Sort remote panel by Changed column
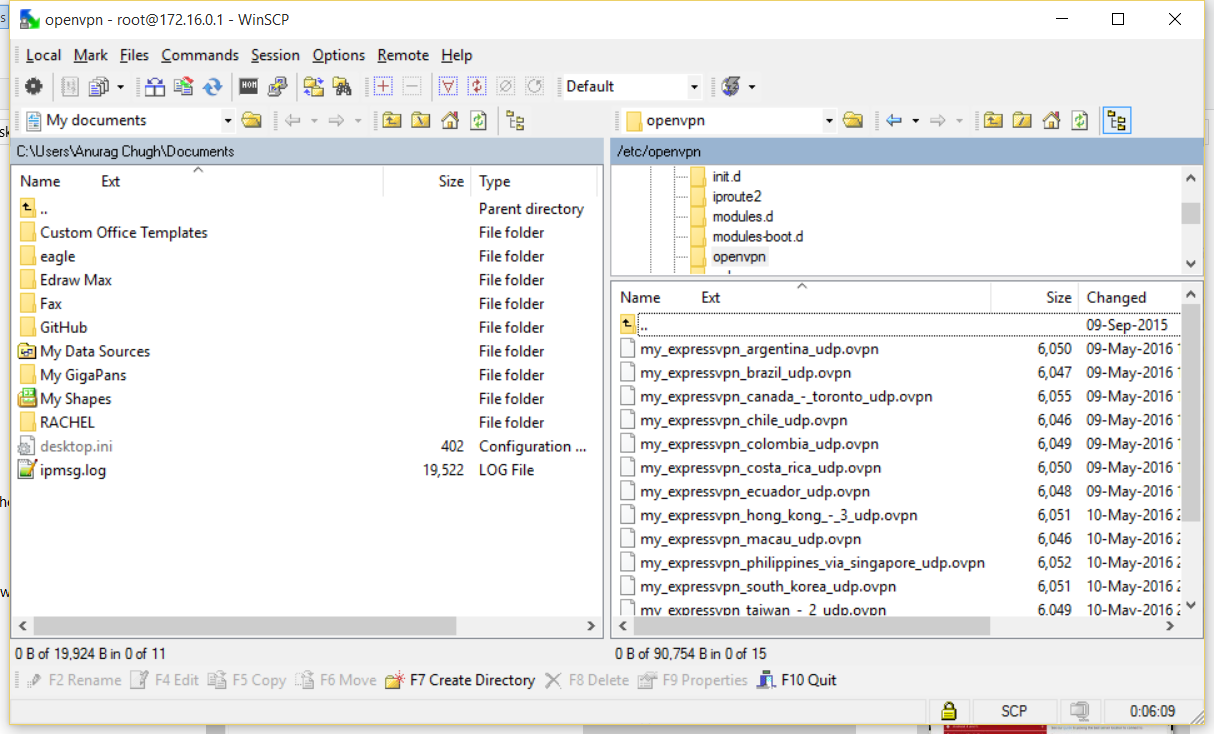This screenshot has width=1214, height=734. tap(1129, 297)
